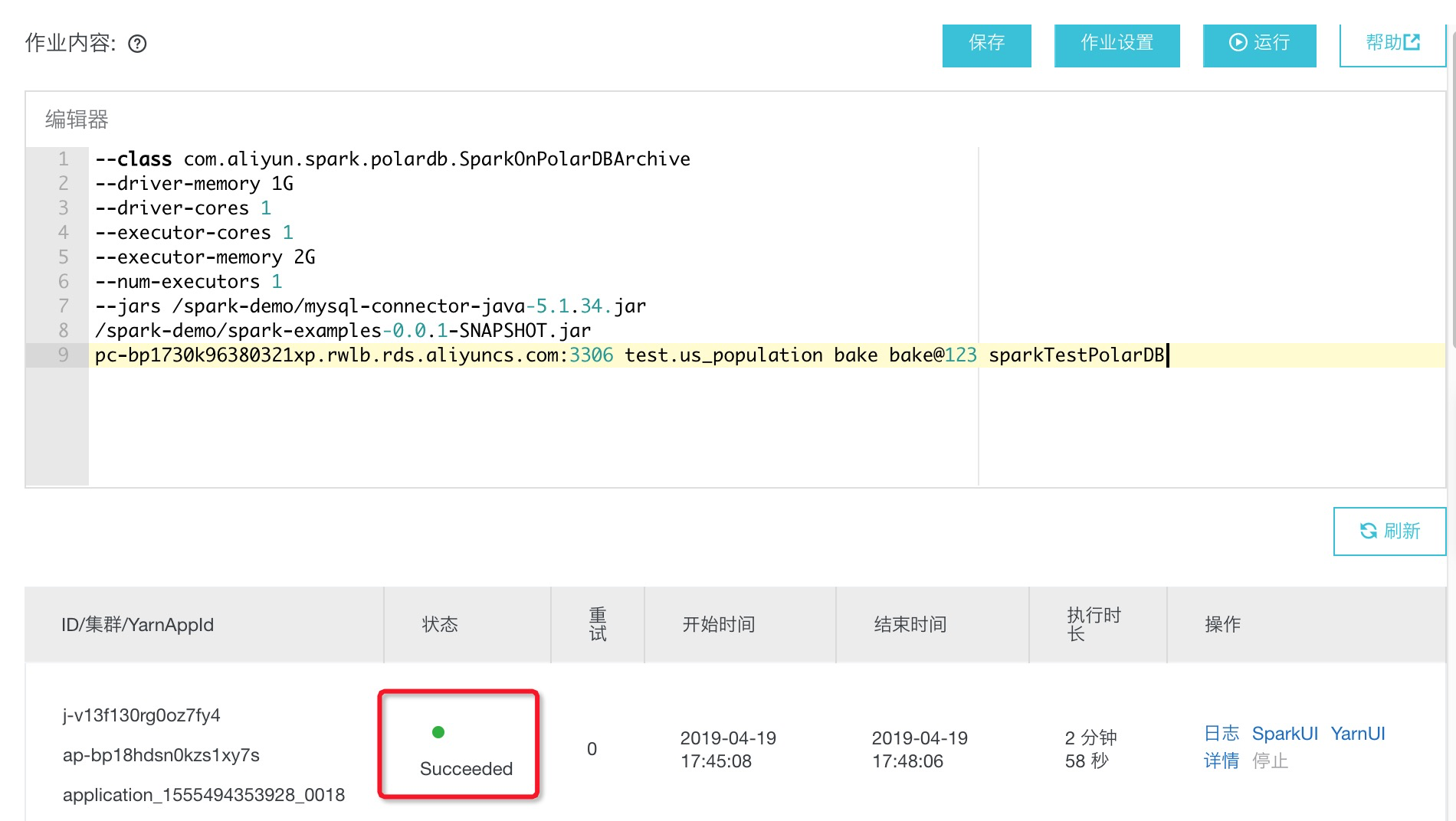Click line number 7 in editor gutter
The width and height of the screenshot is (1456, 821).
(x=64, y=306)
